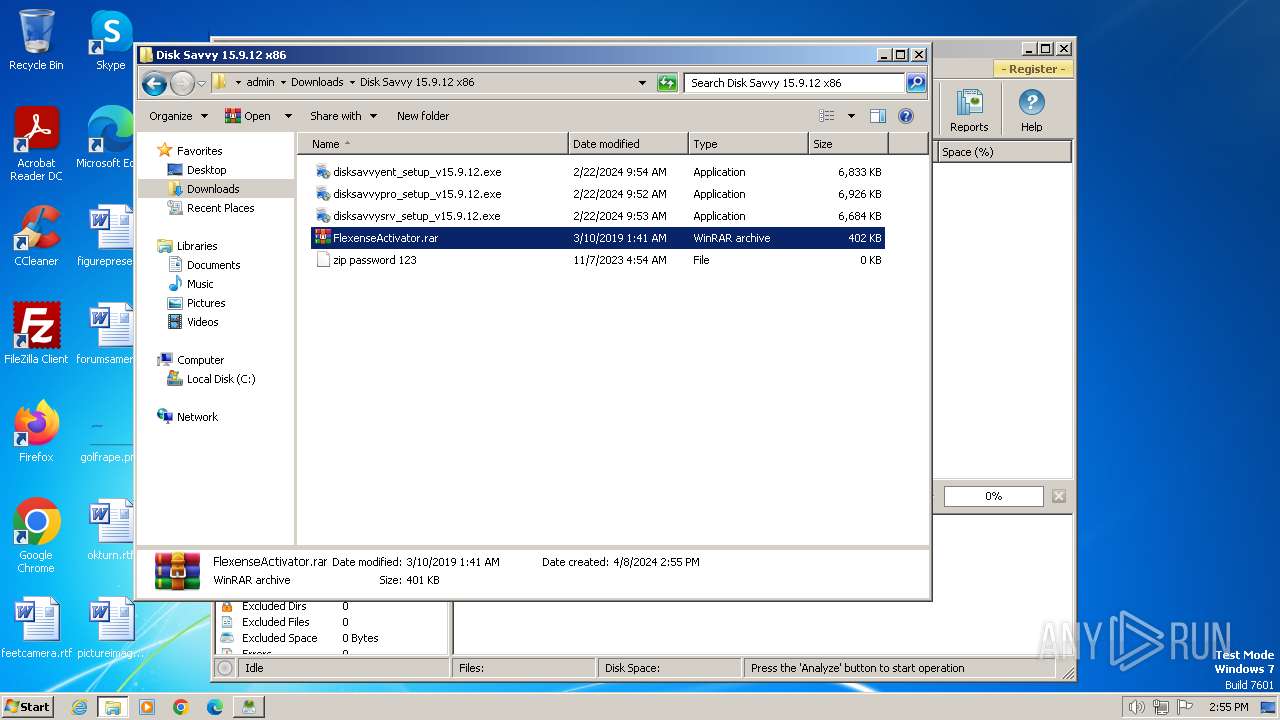Open the FileZilla Client desktop icon

tap(36, 334)
